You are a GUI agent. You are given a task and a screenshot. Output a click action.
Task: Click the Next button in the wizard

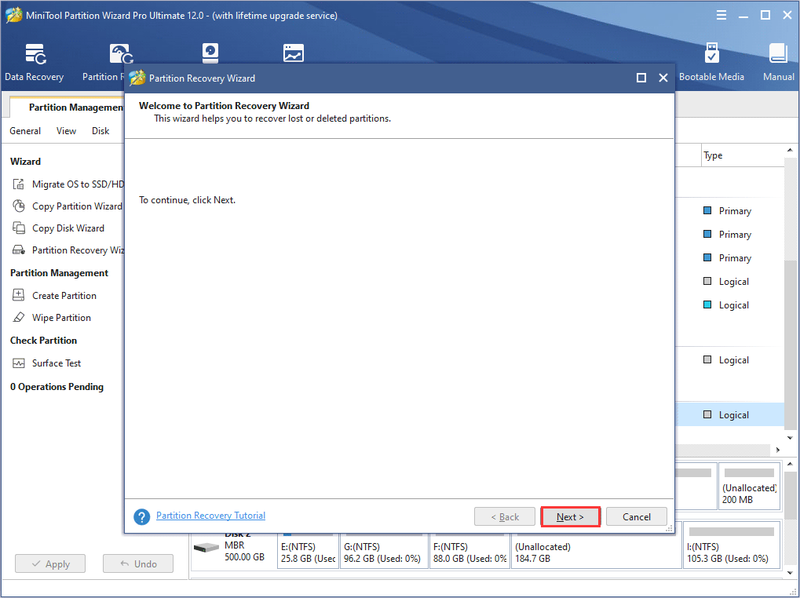570,517
